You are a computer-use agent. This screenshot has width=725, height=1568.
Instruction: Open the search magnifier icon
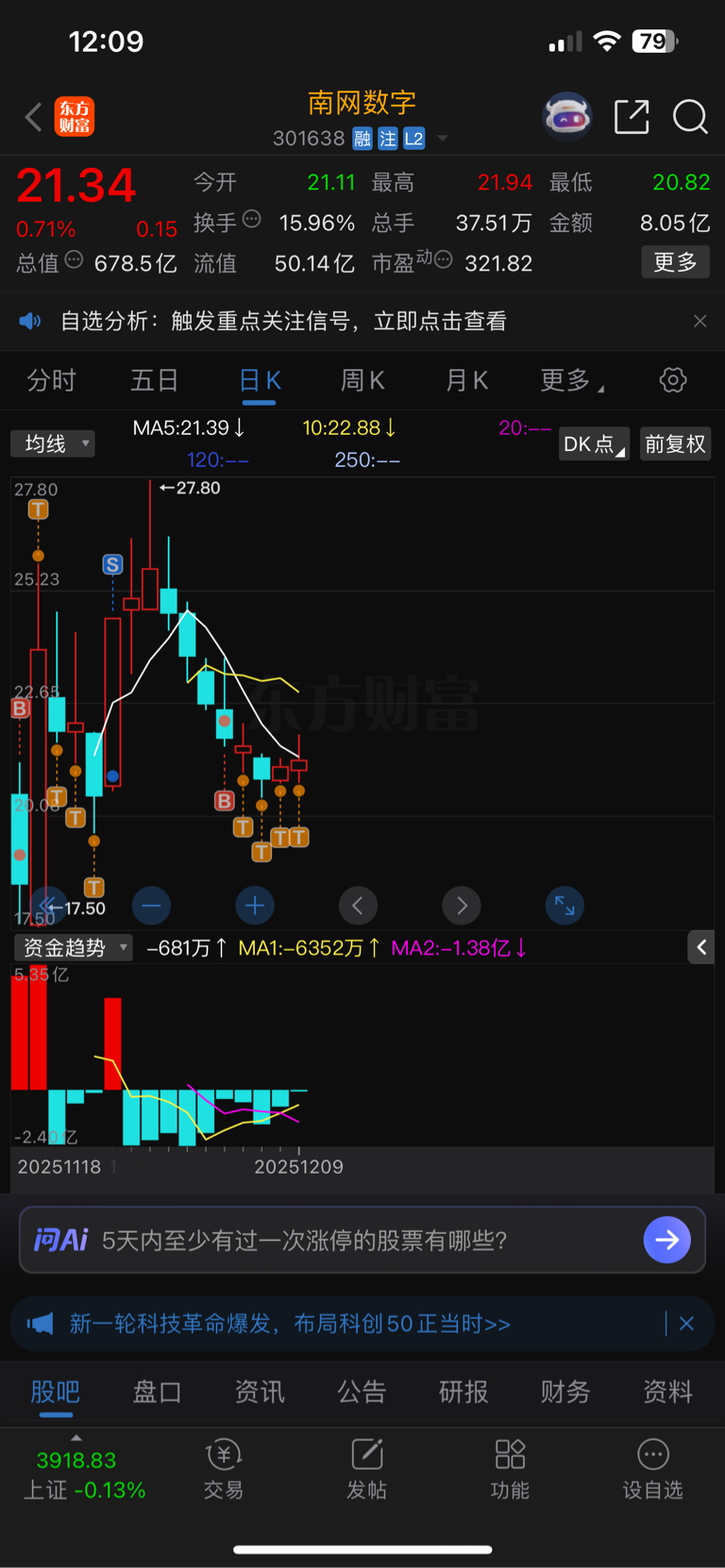click(690, 117)
